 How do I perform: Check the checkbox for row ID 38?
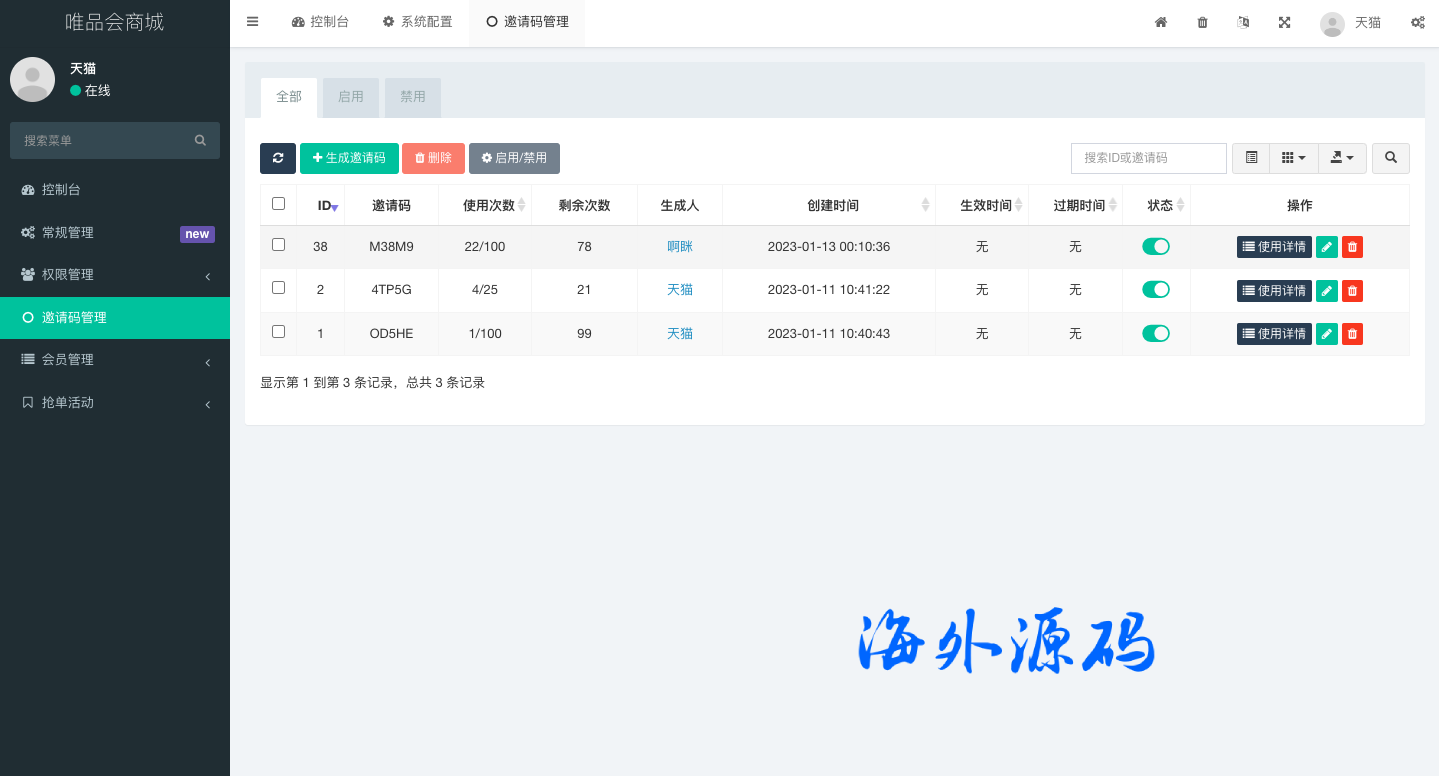point(278,245)
